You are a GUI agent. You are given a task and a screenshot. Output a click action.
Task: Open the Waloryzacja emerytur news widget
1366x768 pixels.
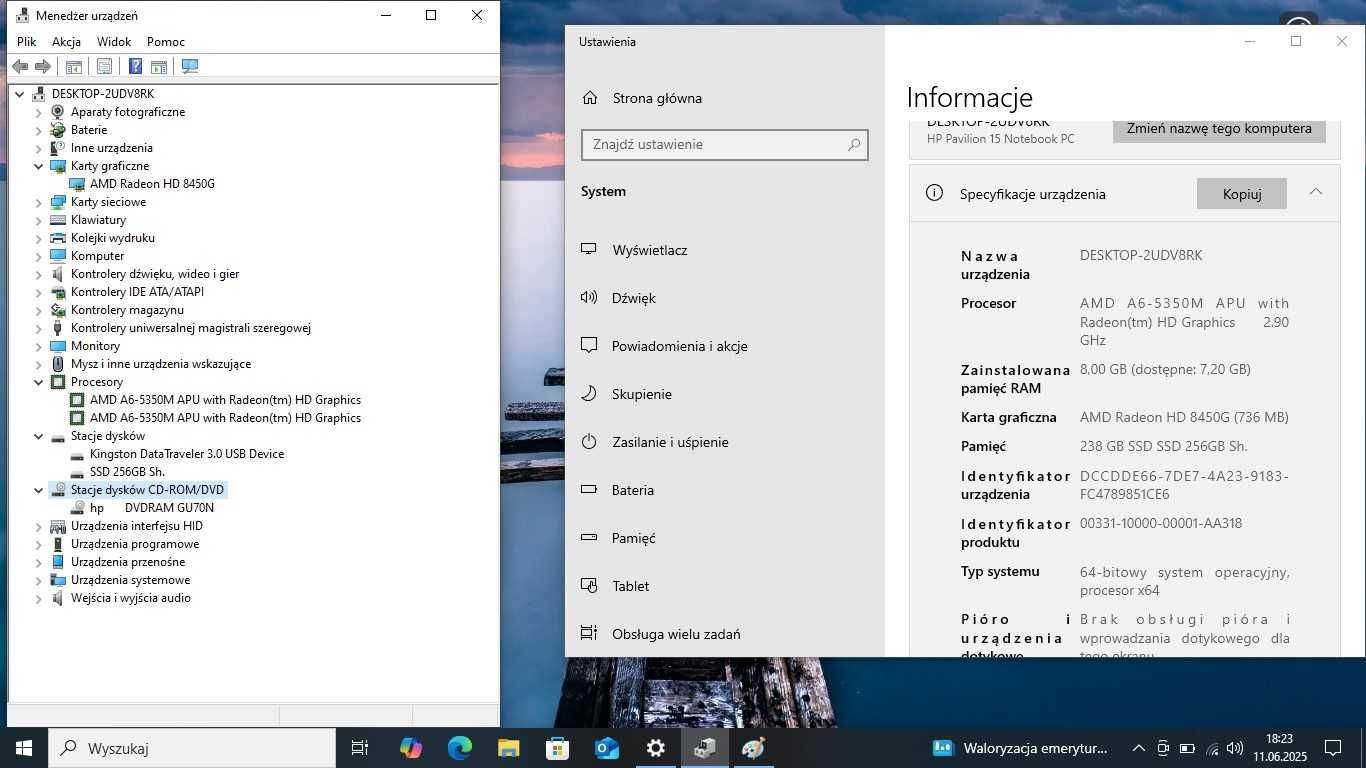pyautogui.click(x=1020, y=748)
